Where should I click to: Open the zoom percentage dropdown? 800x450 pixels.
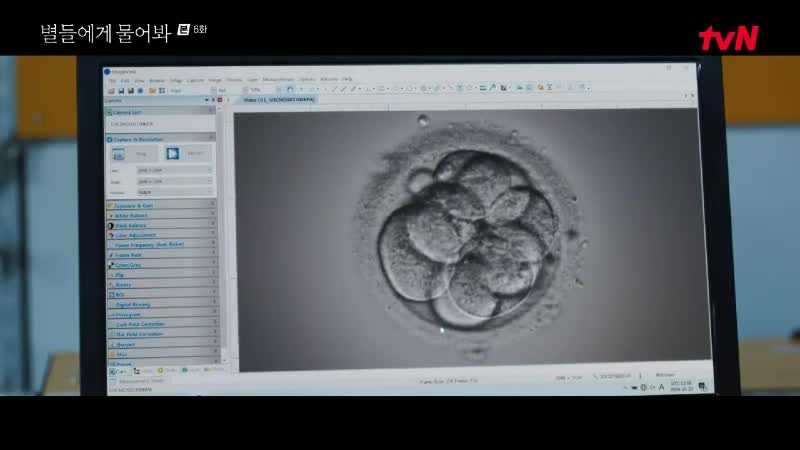278,90
